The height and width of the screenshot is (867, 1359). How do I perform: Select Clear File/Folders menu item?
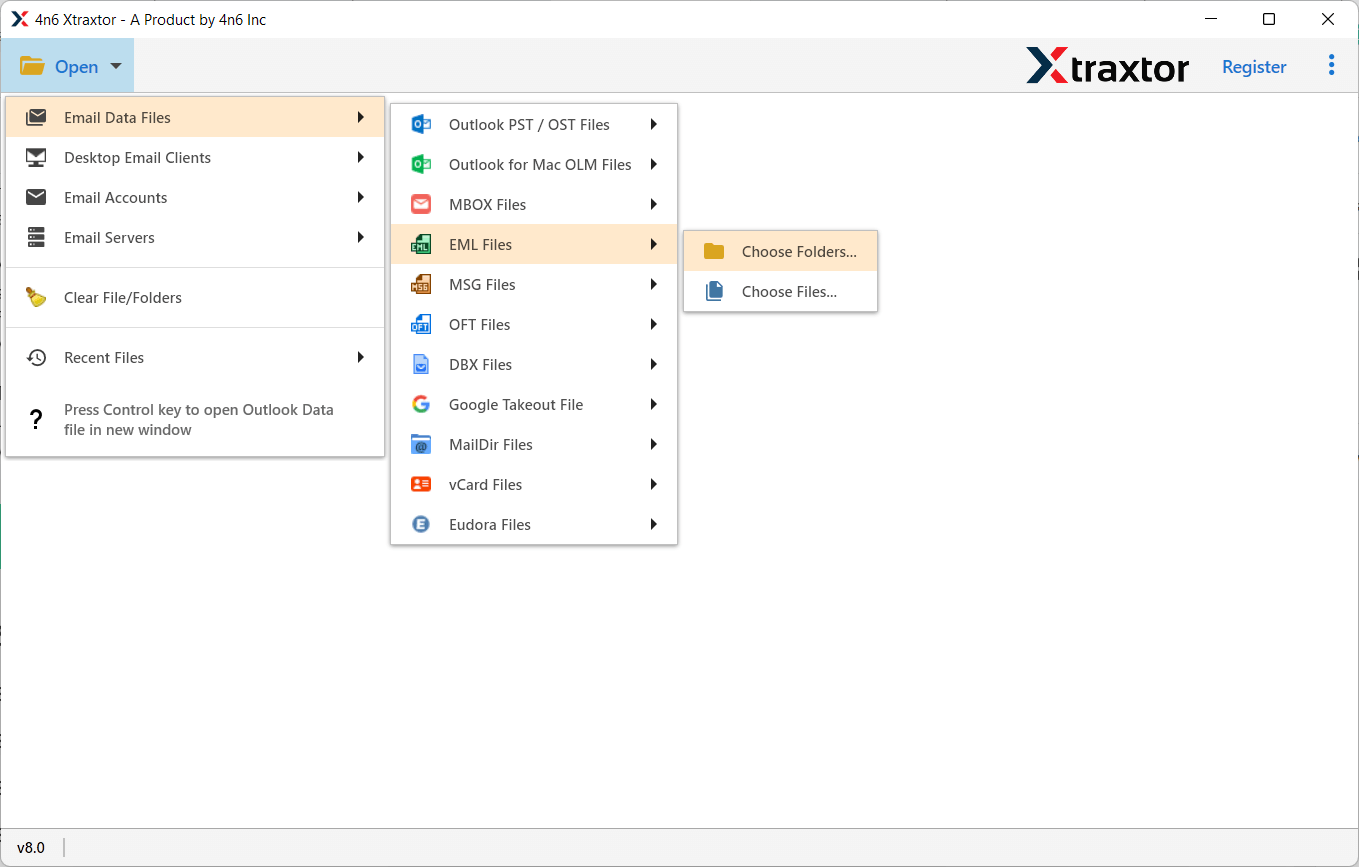(195, 297)
